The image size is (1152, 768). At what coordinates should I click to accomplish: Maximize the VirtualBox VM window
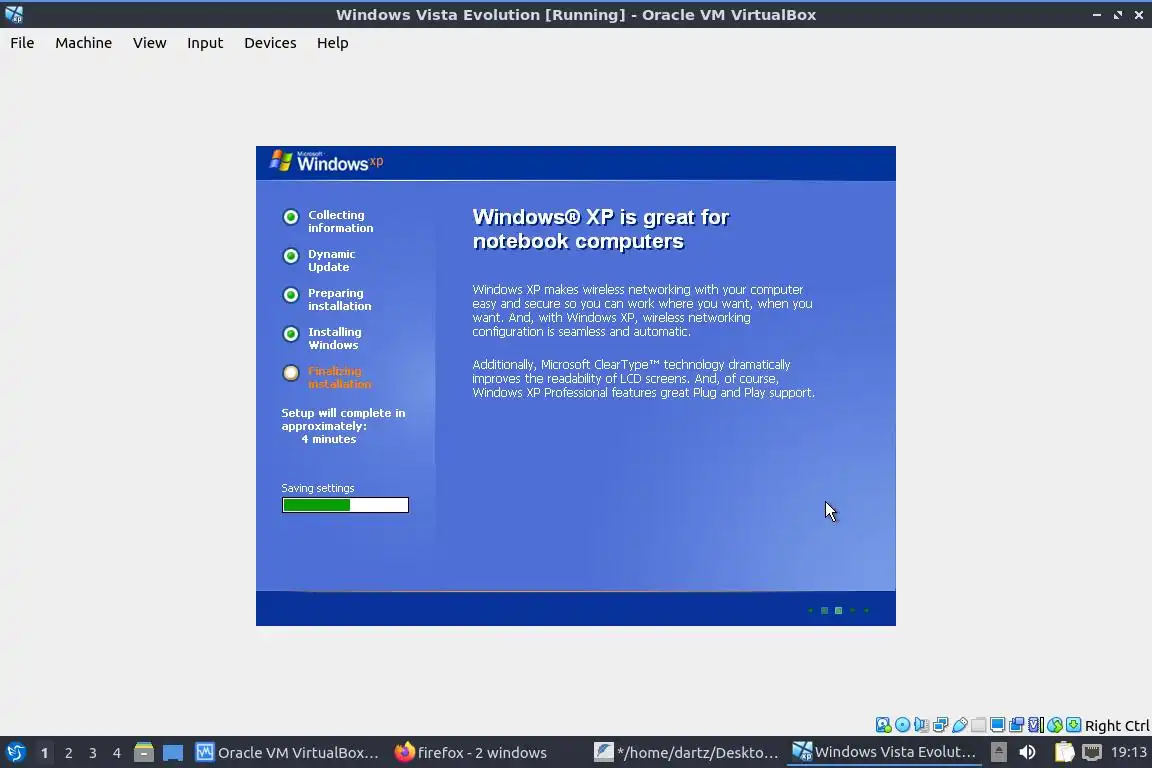click(1117, 15)
